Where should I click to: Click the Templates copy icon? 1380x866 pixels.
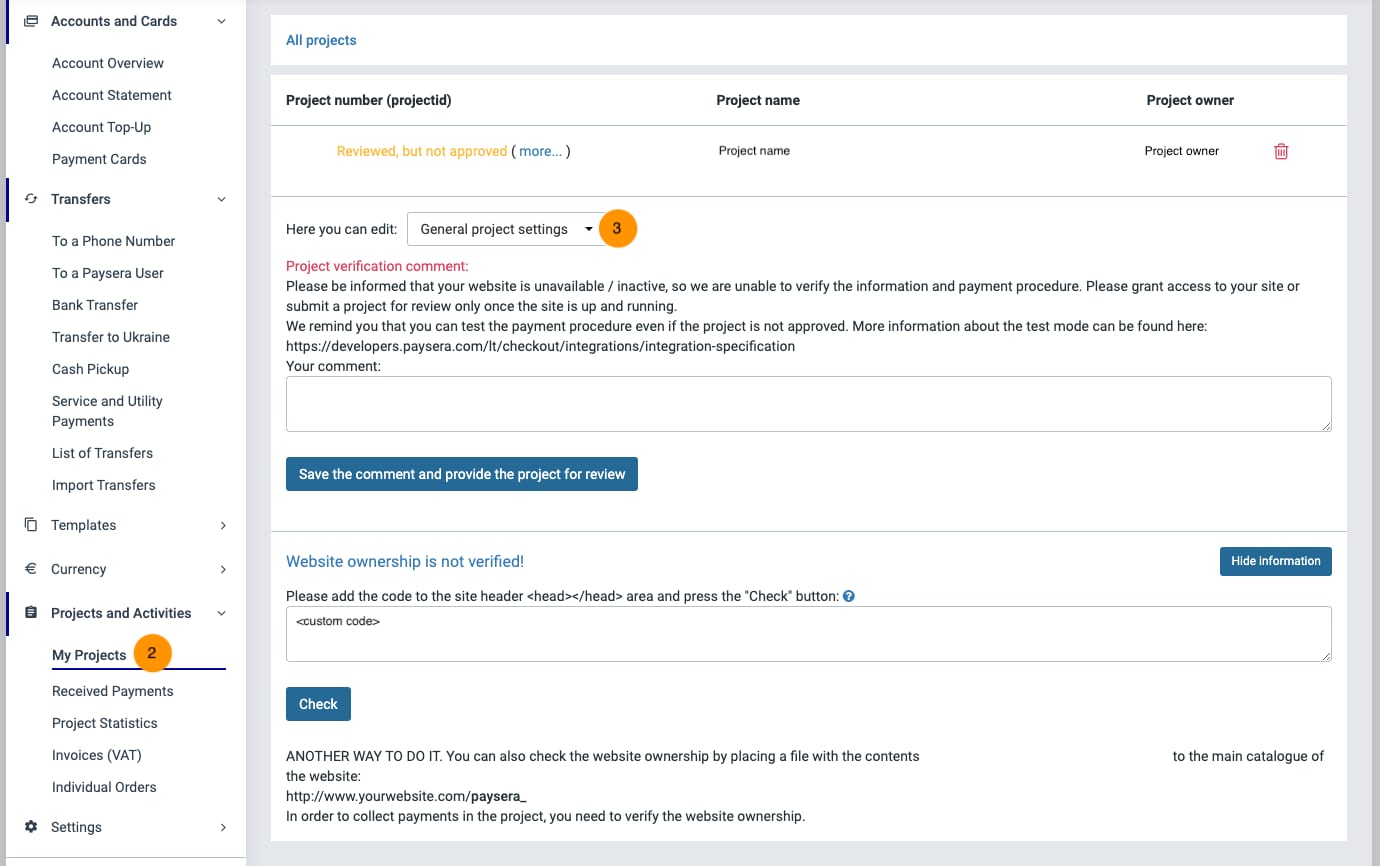click(x=31, y=525)
